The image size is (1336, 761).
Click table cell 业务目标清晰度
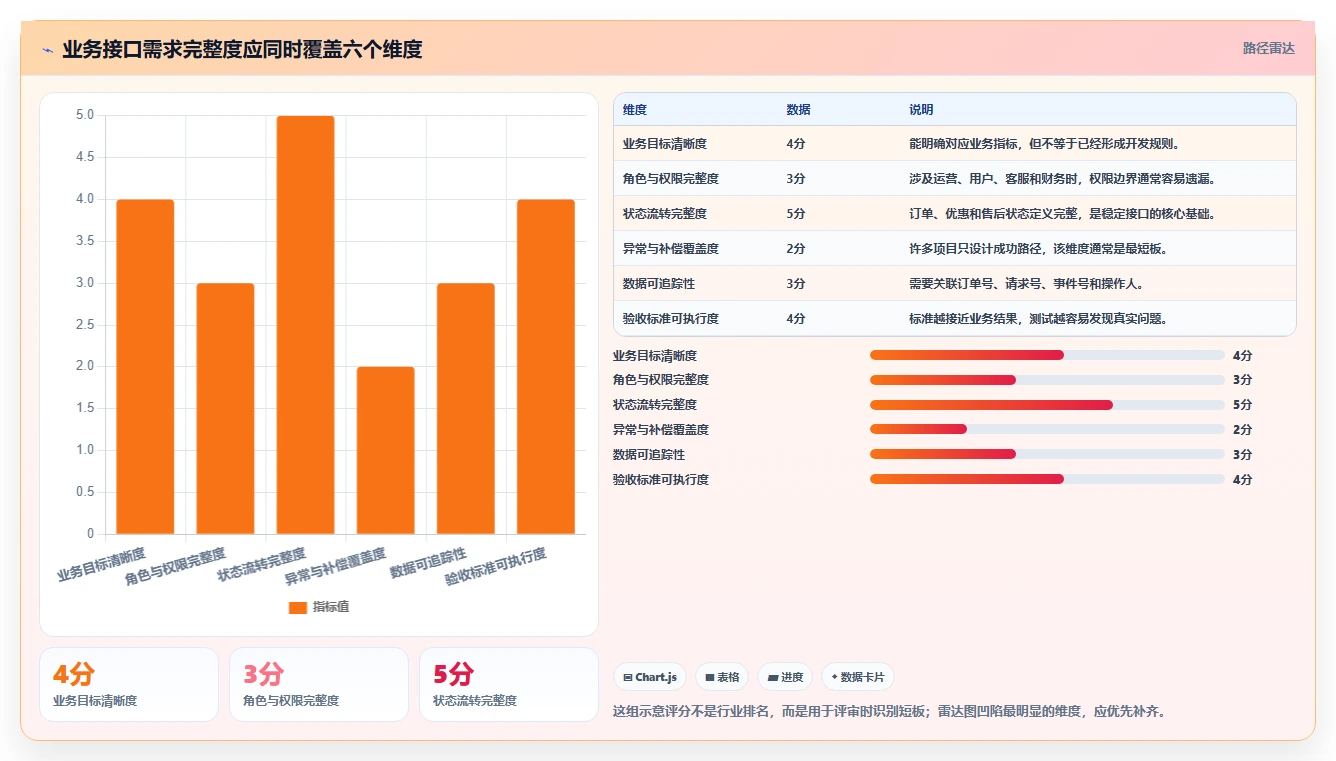point(664,144)
